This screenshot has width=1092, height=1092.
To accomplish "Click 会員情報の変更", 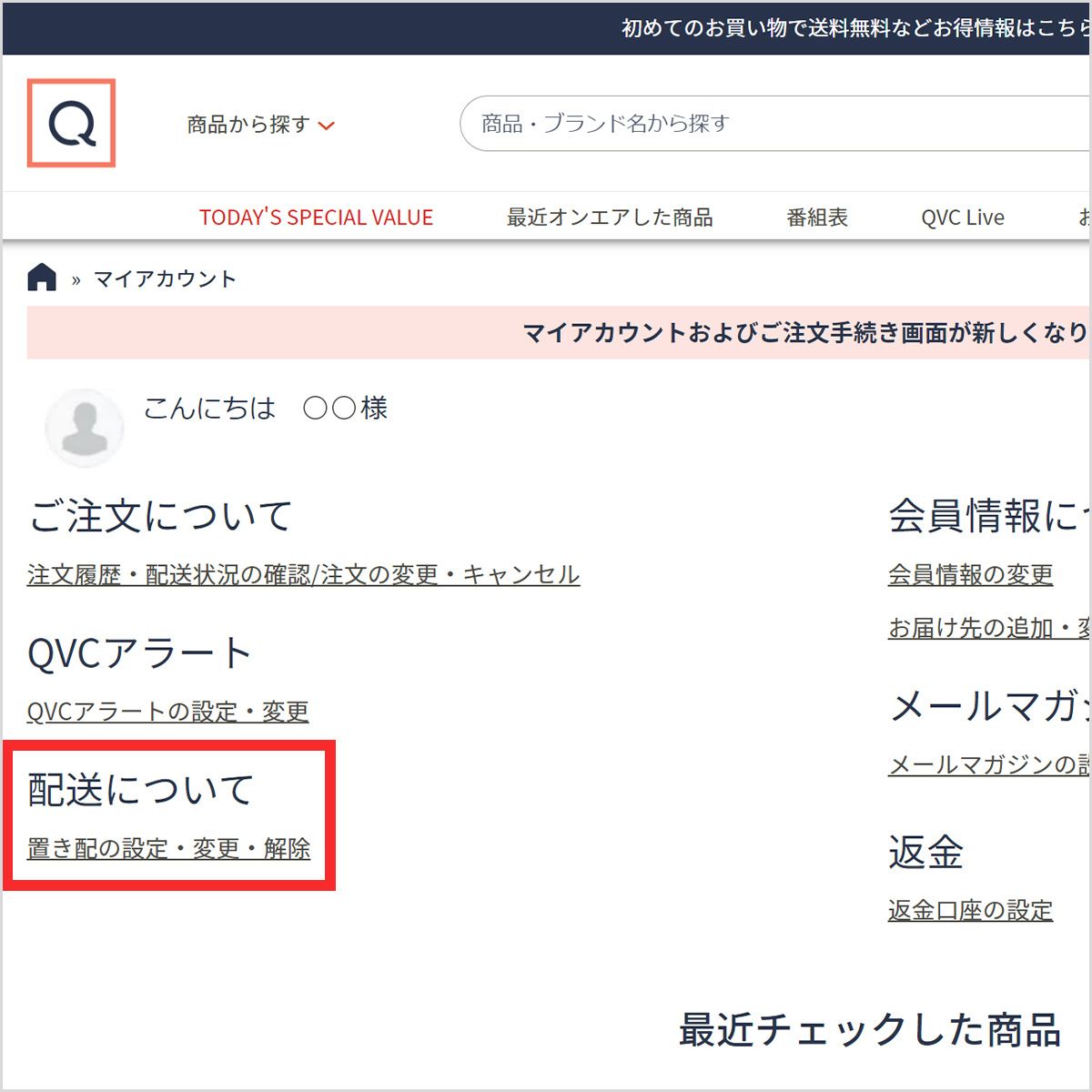I will click(970, 575).
